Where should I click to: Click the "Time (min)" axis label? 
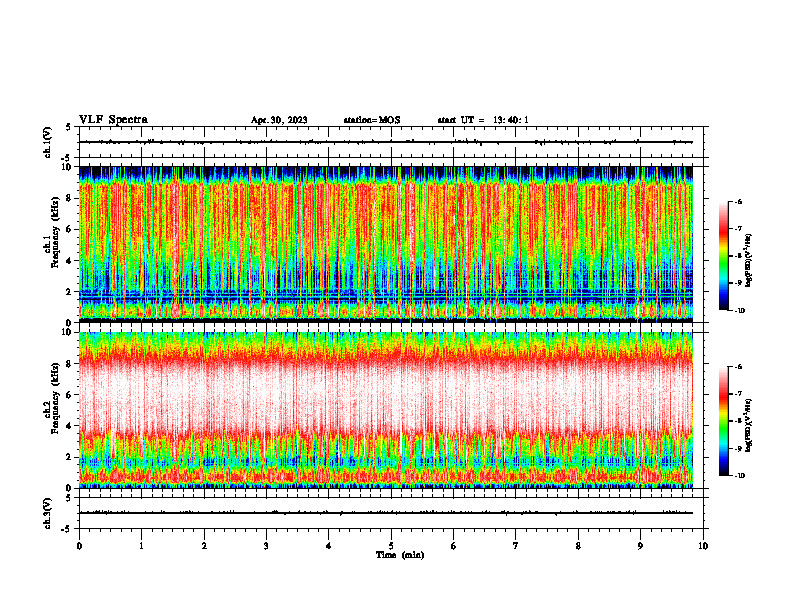pyautogui.click(x=400, y=555)
